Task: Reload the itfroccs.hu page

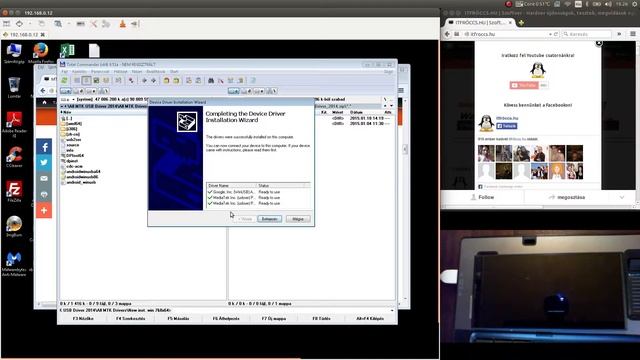Action: point(556,34)
